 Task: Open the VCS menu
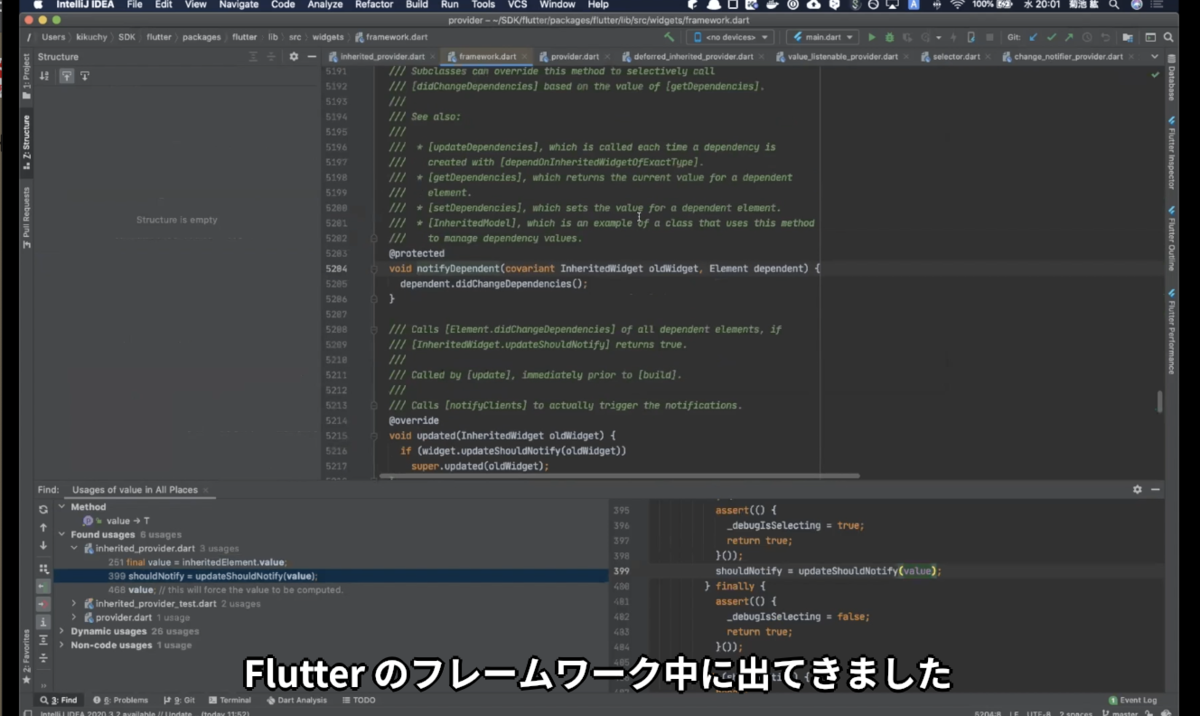pyautogui.click(x=517, y=5)
